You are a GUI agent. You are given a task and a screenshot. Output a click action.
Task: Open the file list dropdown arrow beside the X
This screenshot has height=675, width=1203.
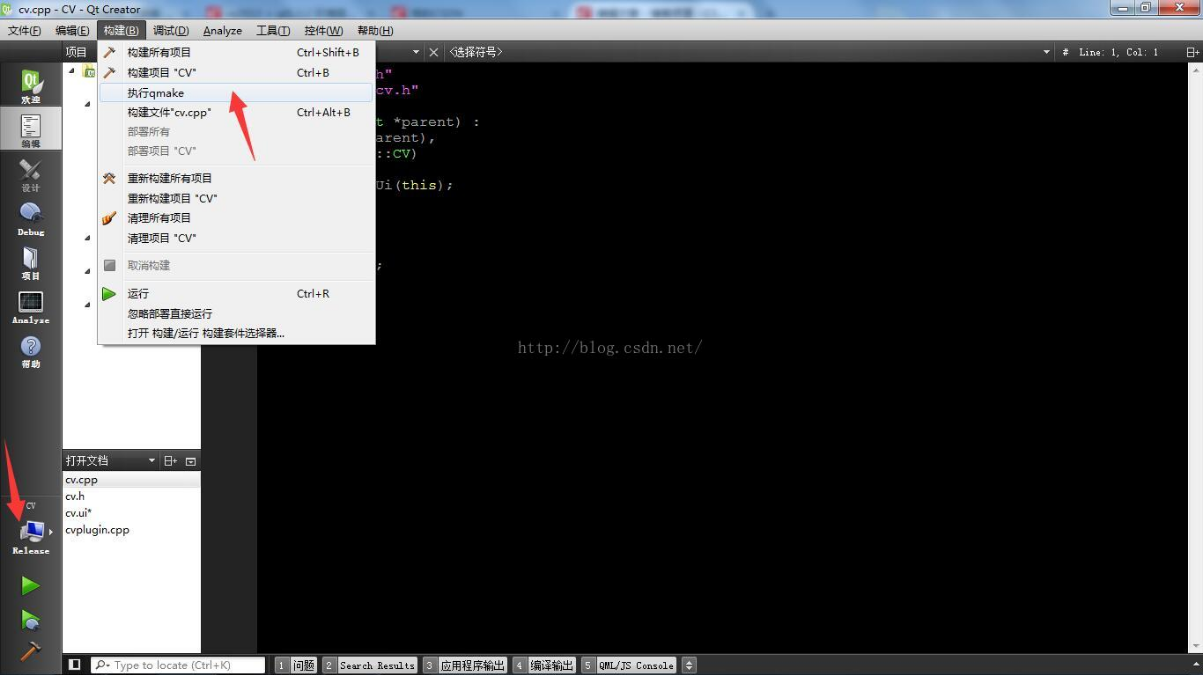click(x=417, y=52)
